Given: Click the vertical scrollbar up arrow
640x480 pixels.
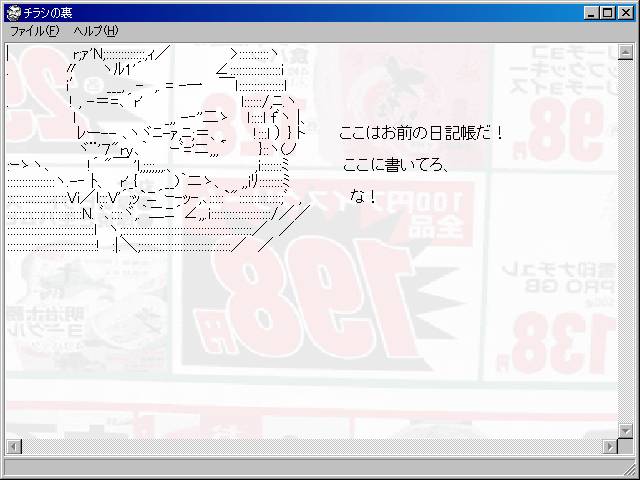Looking at the screenshot, I should point(625,52).
